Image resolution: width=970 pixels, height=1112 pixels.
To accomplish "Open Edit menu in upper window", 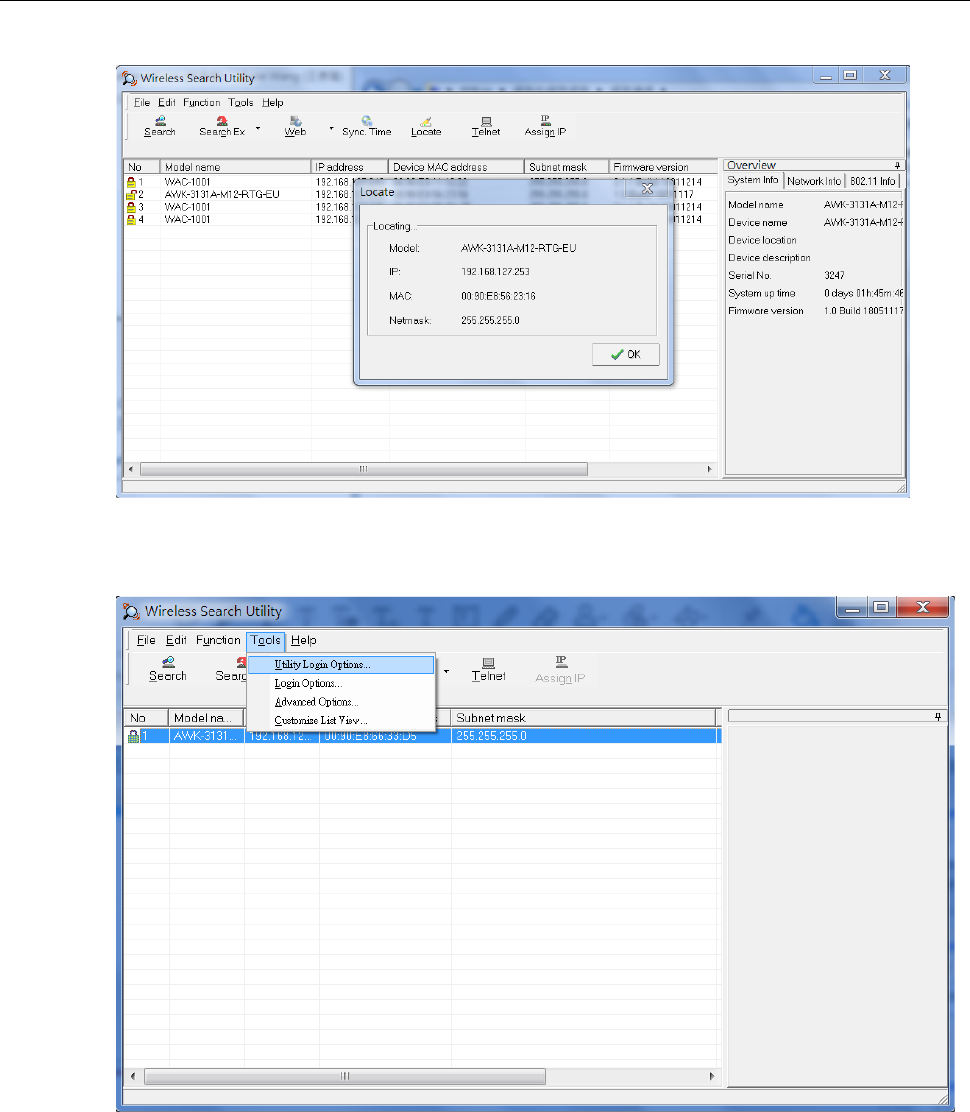I will (x=167, y=102).
